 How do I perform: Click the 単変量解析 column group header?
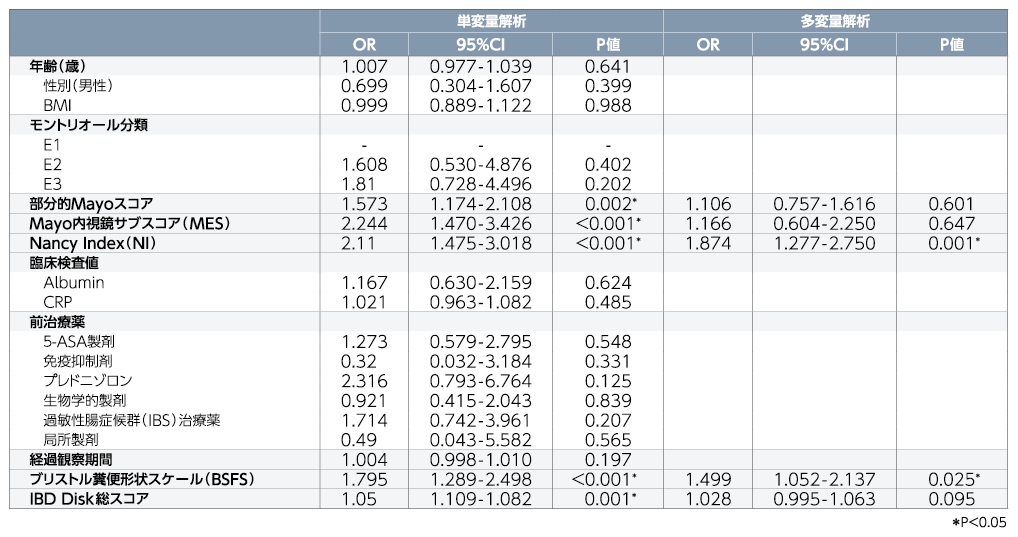491,21
